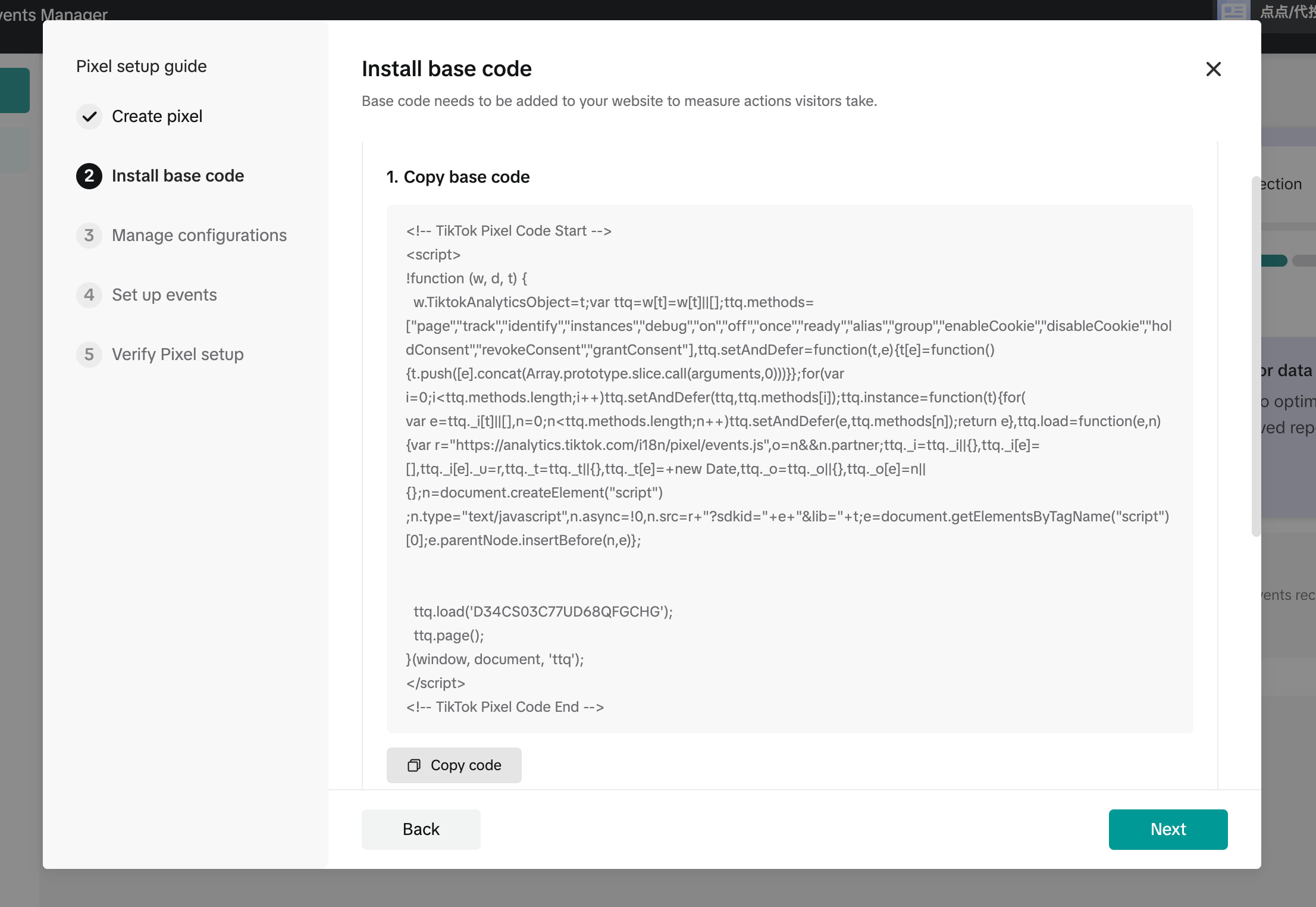Click the Pixel setup guide heading
Viewport: 1316px width, 907px height.
(x=142, y=66)
